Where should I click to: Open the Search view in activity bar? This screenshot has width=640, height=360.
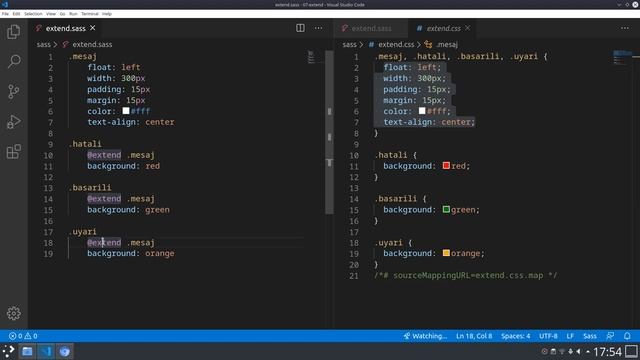tap(13, 61)
